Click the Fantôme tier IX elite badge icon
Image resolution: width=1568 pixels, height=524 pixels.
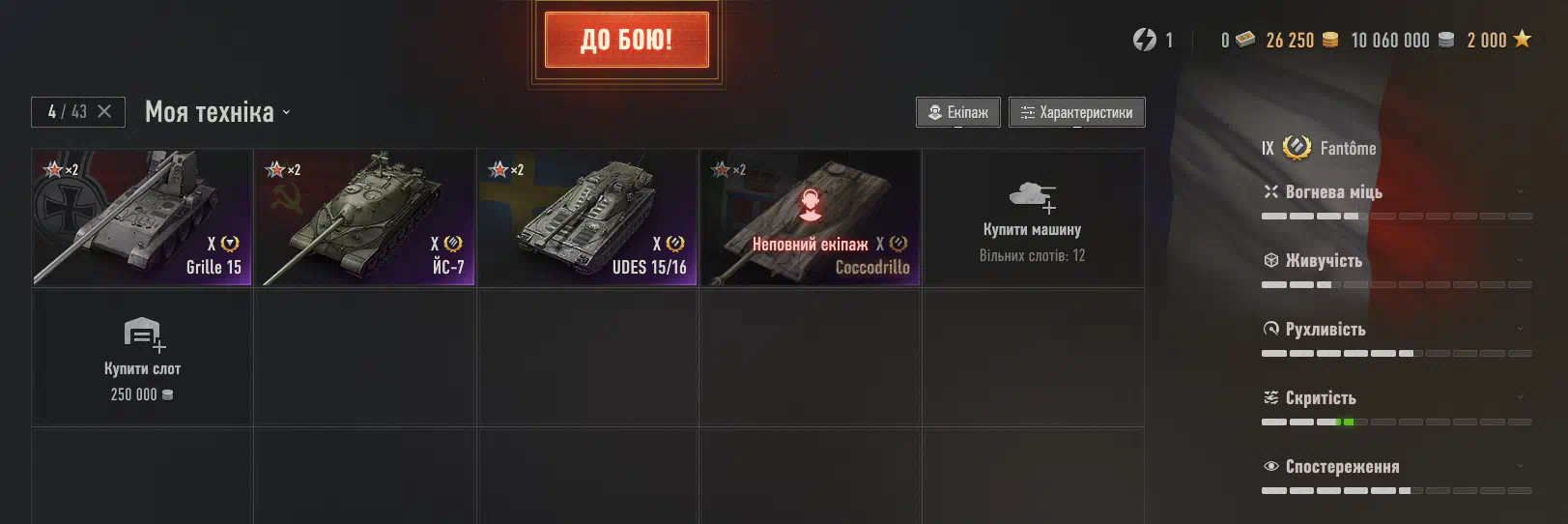pyautogui.click(x=1297, y=147)
